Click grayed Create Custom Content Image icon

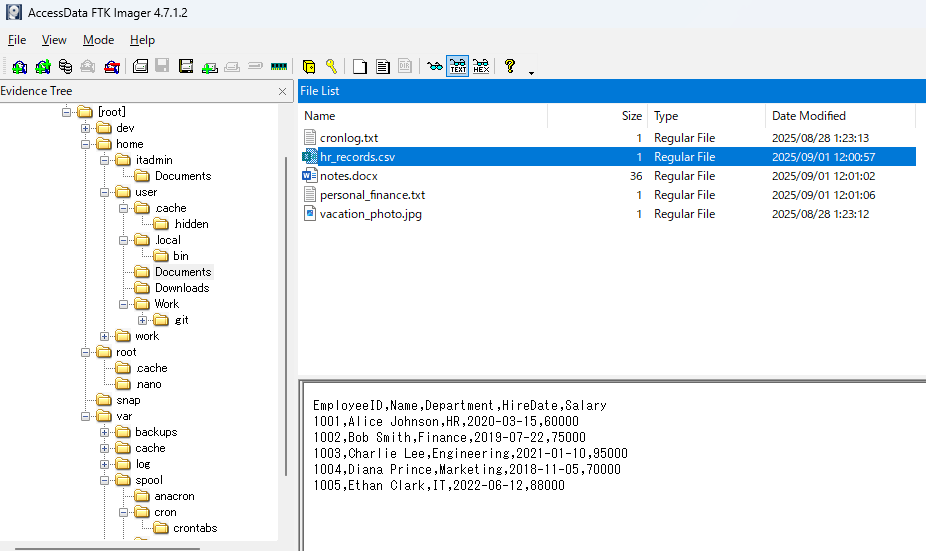coord(232,67)
